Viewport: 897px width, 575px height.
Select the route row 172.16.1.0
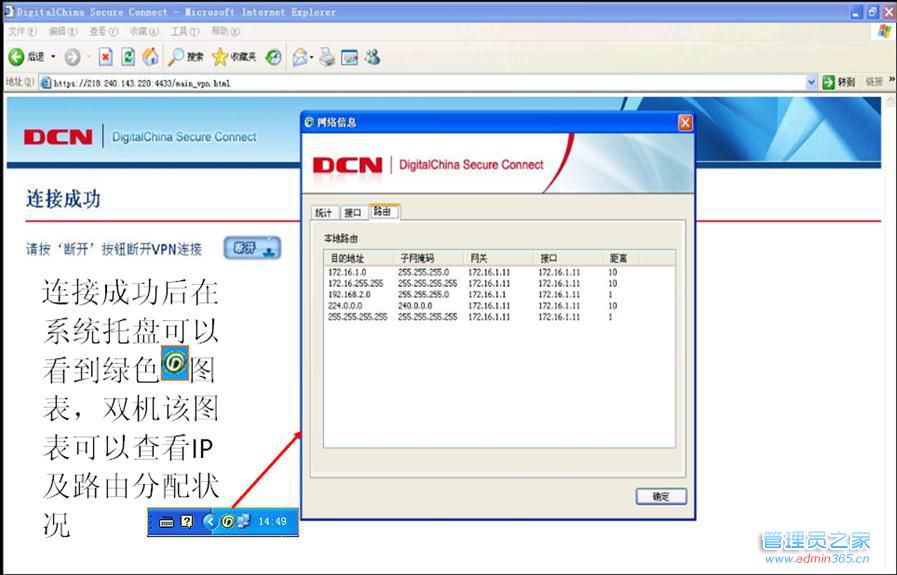click(499, 272)
